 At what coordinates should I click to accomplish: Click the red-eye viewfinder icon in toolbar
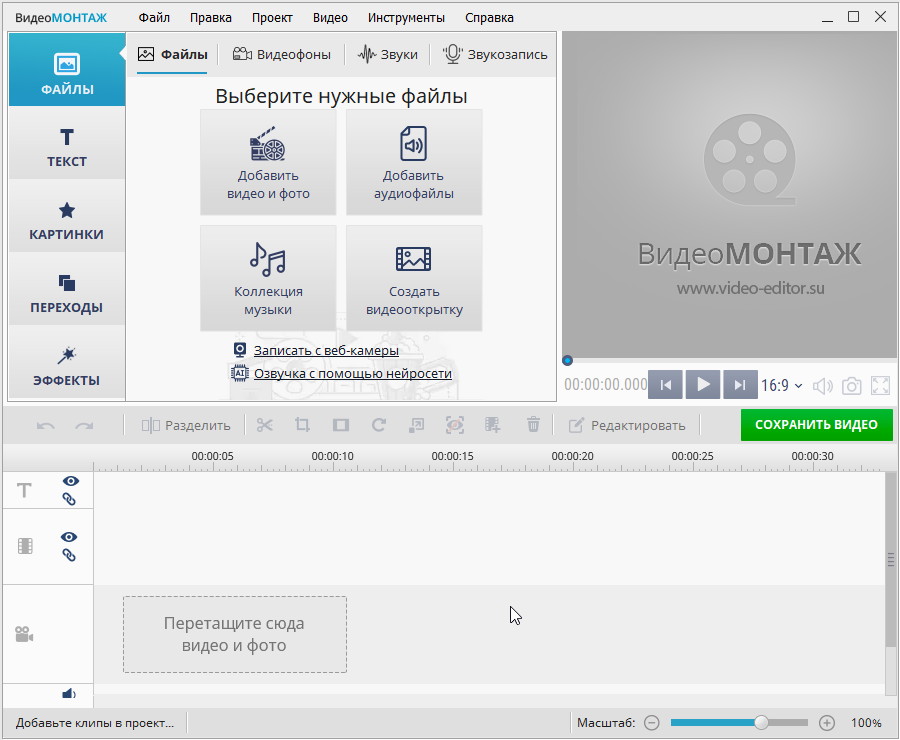pos(455,425)
